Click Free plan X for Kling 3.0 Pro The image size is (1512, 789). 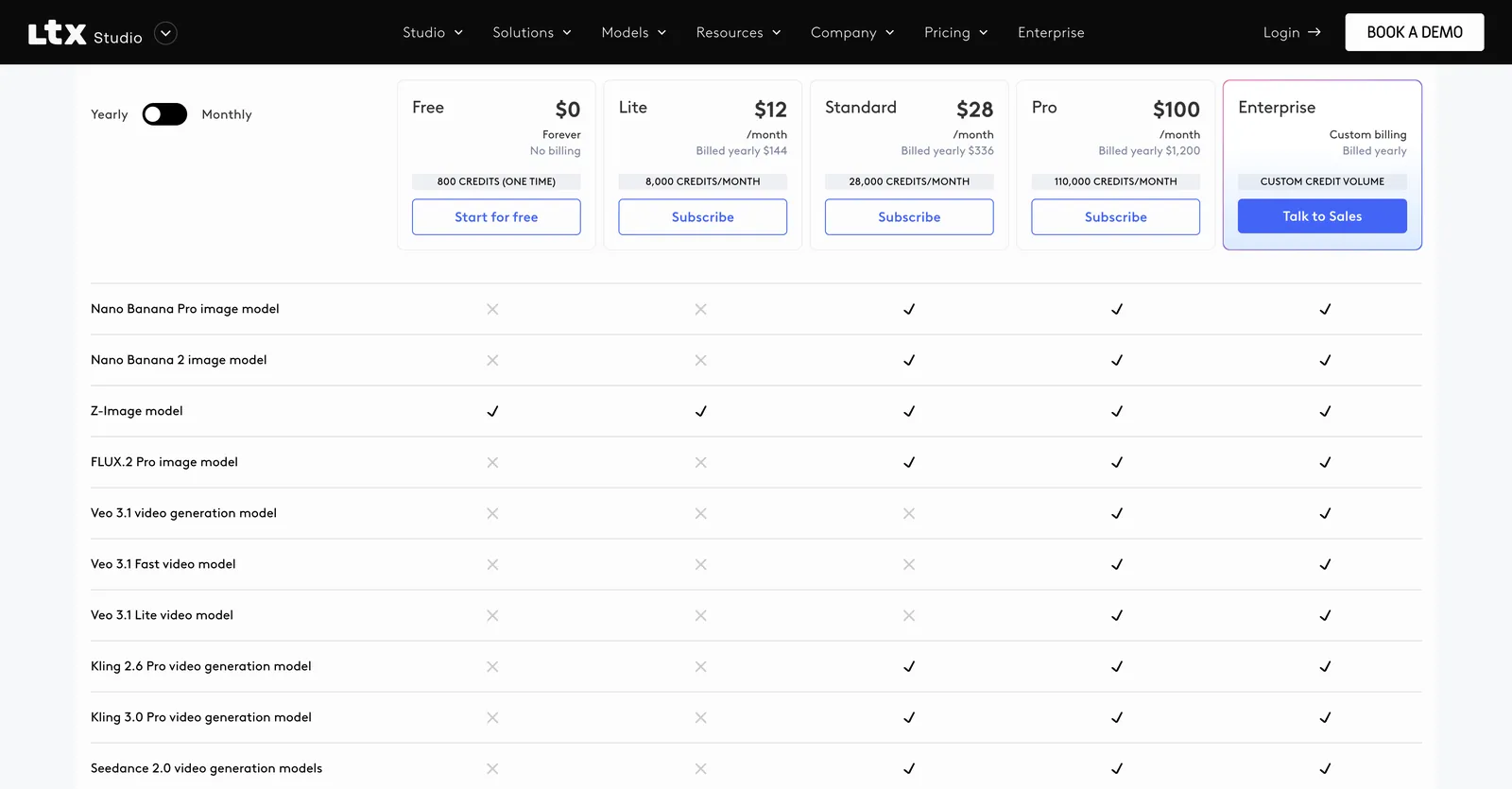[492, 717]
